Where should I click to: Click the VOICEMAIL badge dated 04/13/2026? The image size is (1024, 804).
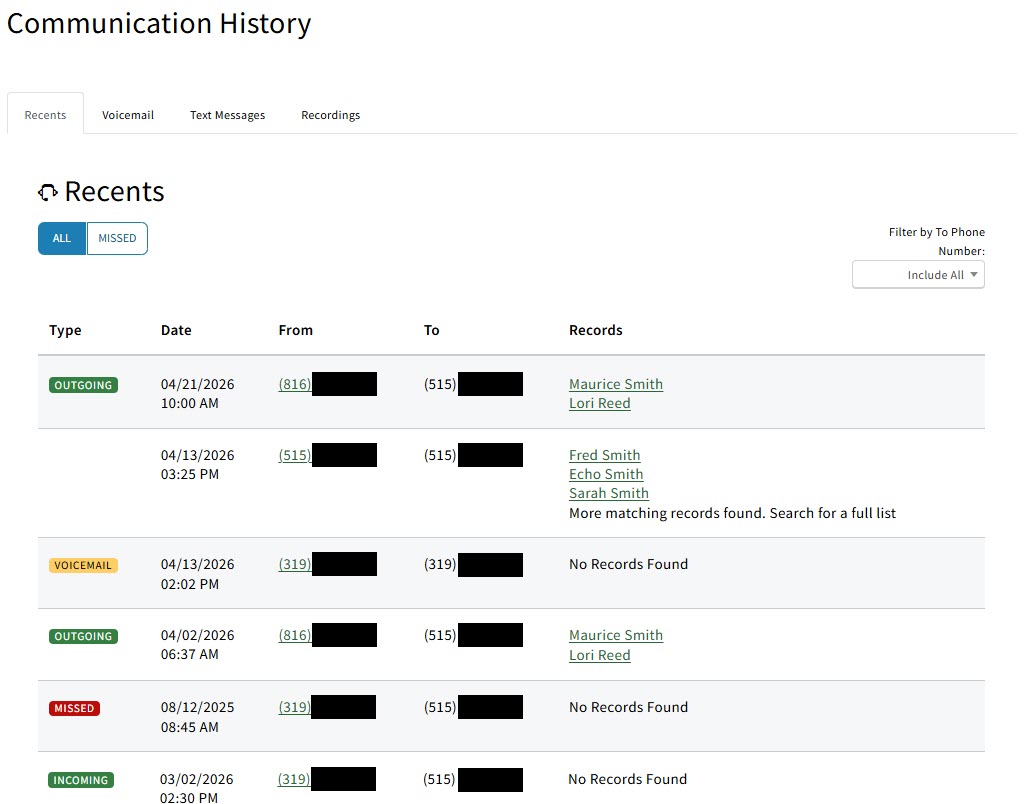click(83, 566)
